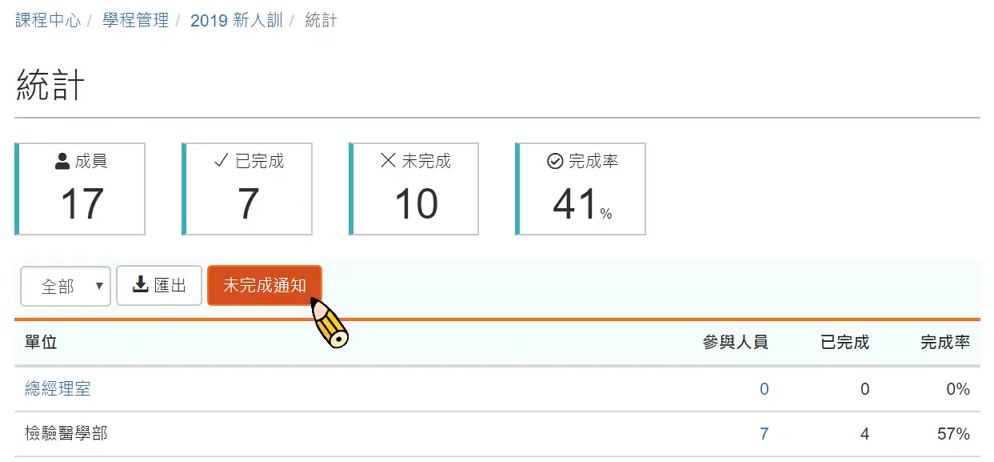Click the 完成率 column header
Viewport: 994px width, 462px height.
tap(945, 342)
